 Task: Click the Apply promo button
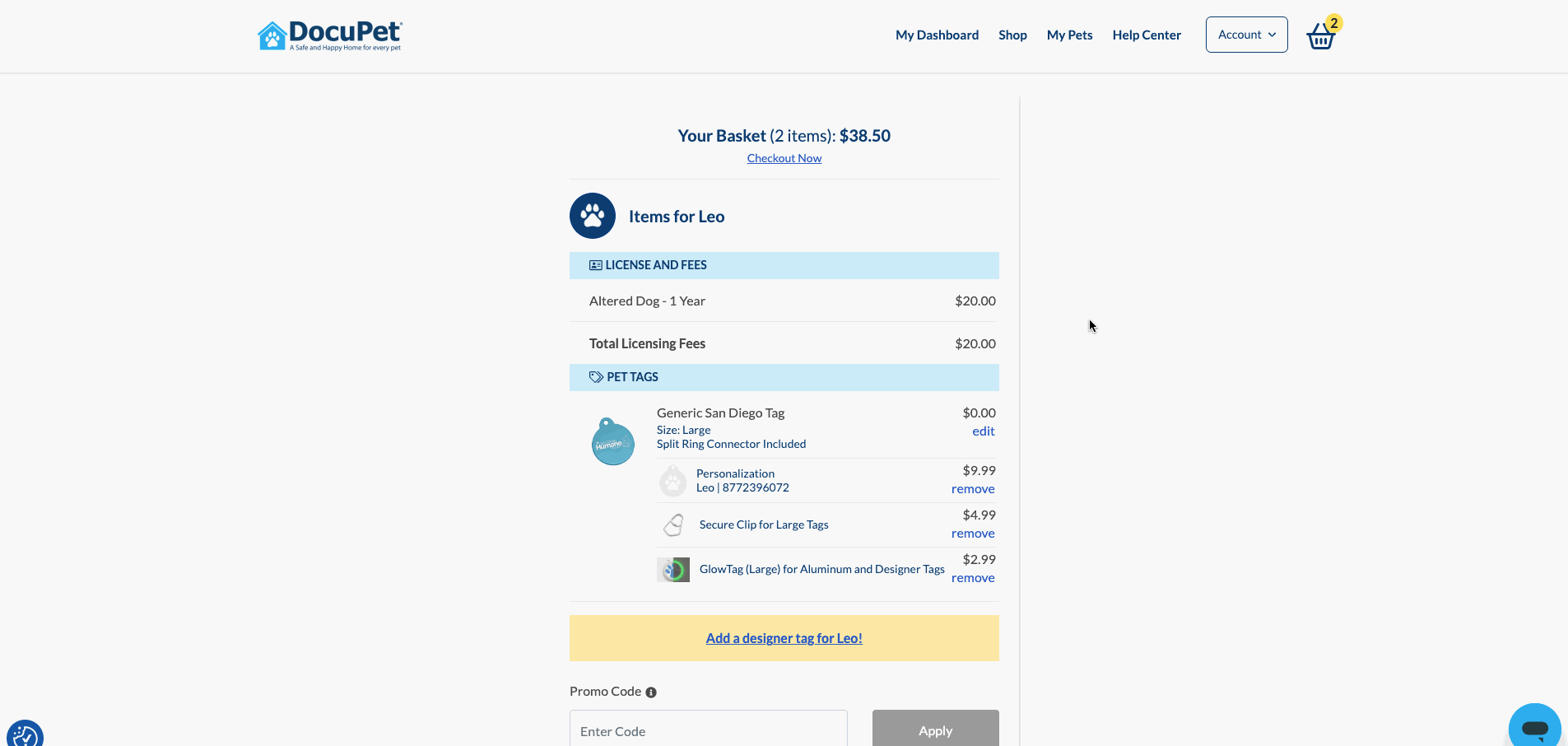[x=936, y=729]
